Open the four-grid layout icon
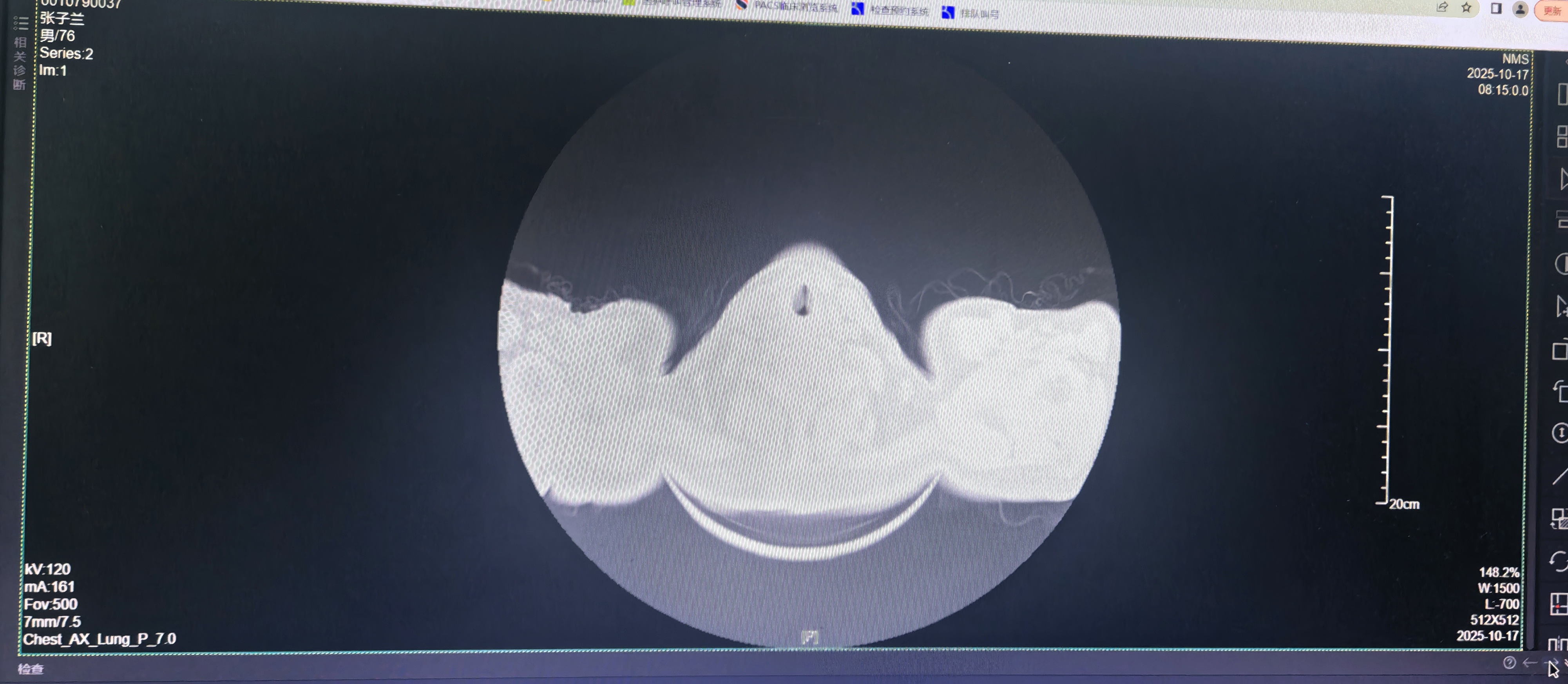 click(x=1562, y=136)
